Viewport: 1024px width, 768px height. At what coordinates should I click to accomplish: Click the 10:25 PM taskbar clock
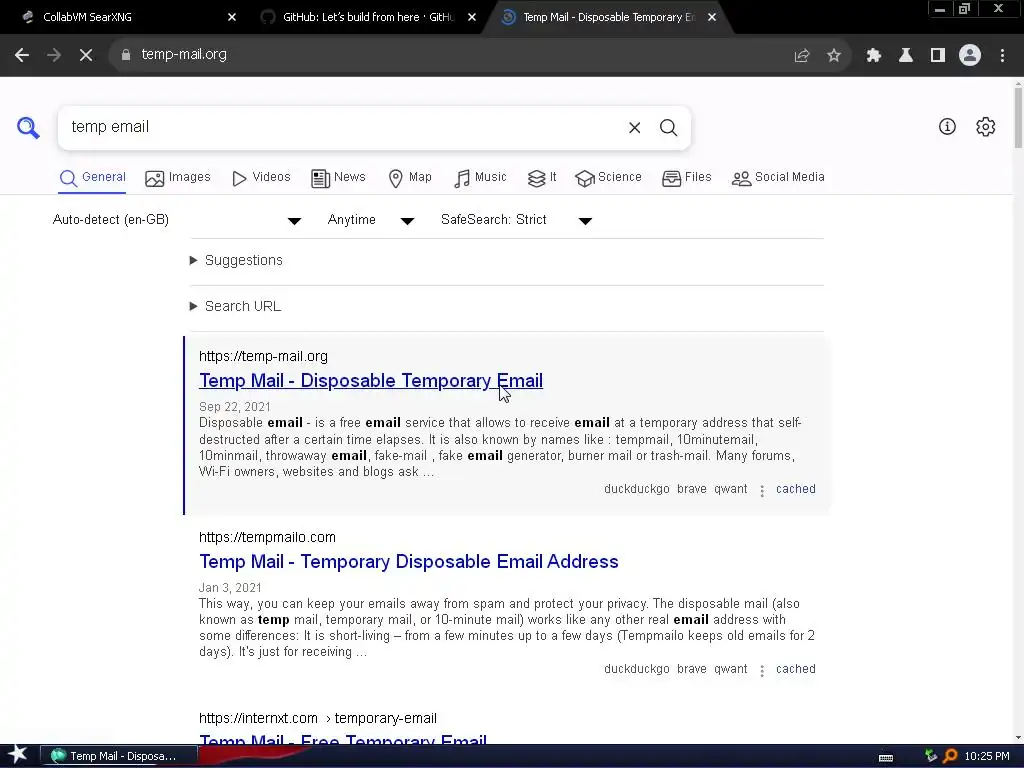tap(987, 756)
